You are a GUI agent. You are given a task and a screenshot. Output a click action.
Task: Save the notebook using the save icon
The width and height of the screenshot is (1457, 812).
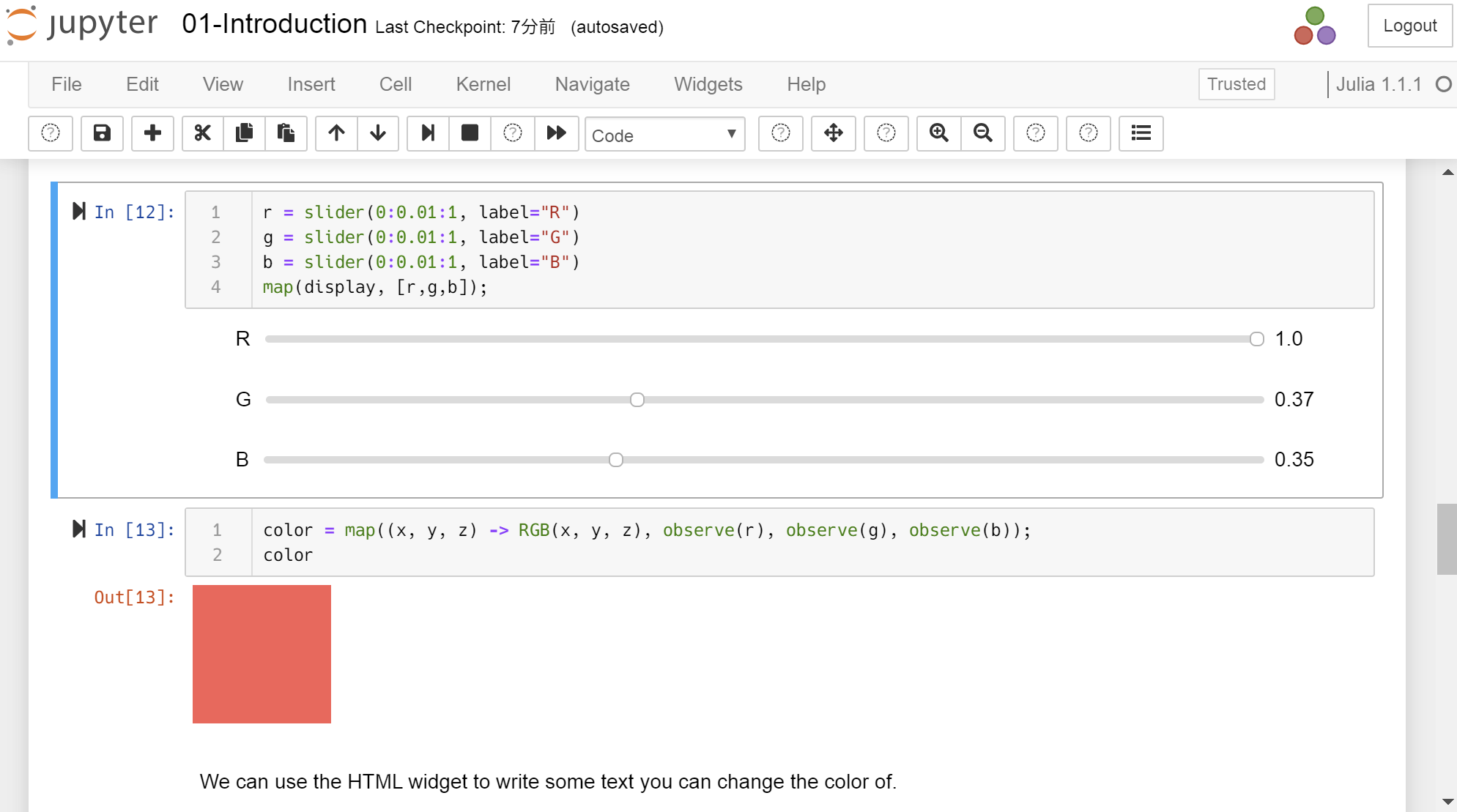pyautogui.click(x=102, y=134)
